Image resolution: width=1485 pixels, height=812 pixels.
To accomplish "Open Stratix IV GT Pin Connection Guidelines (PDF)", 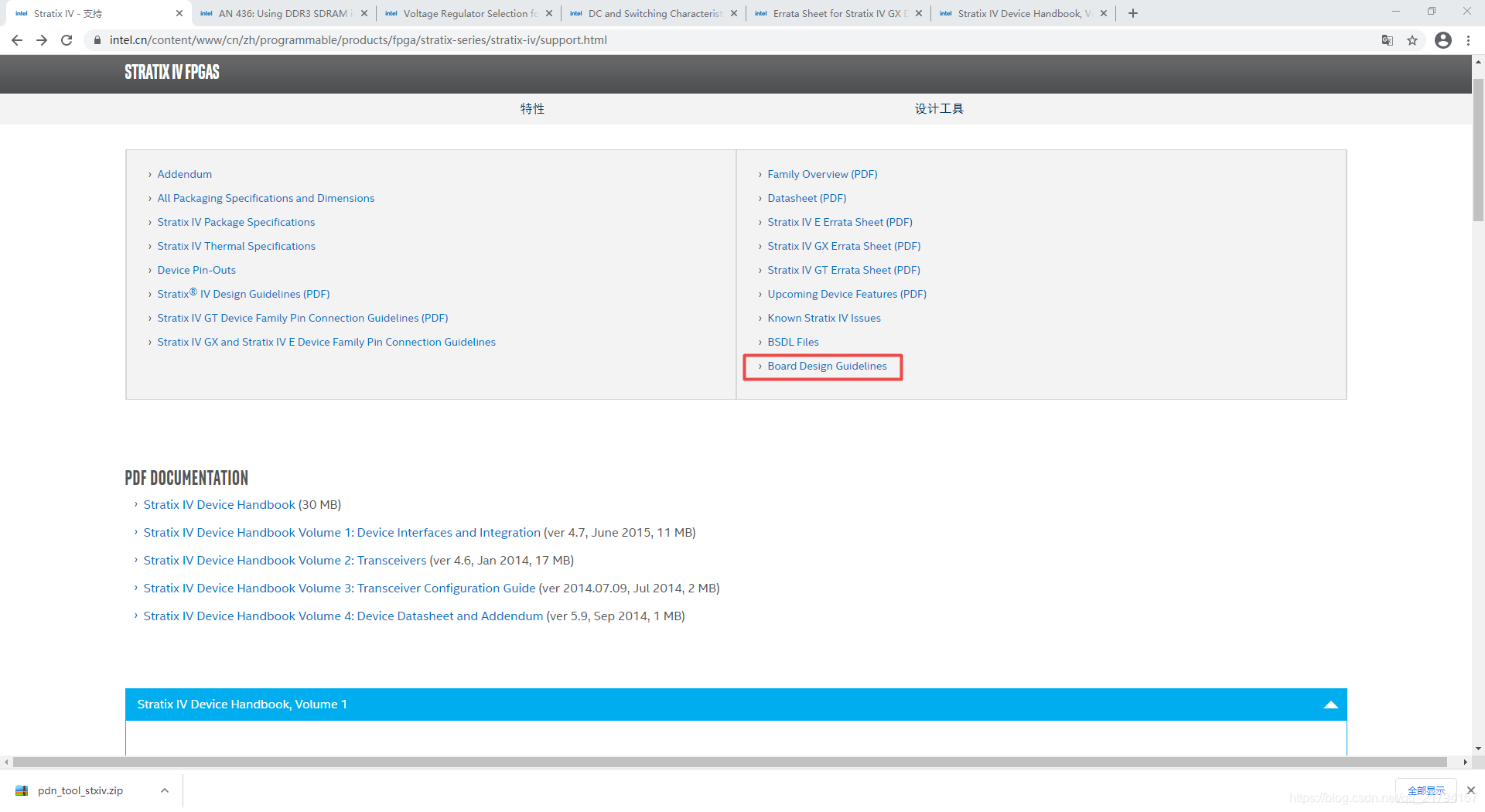I will pos(302,318).
